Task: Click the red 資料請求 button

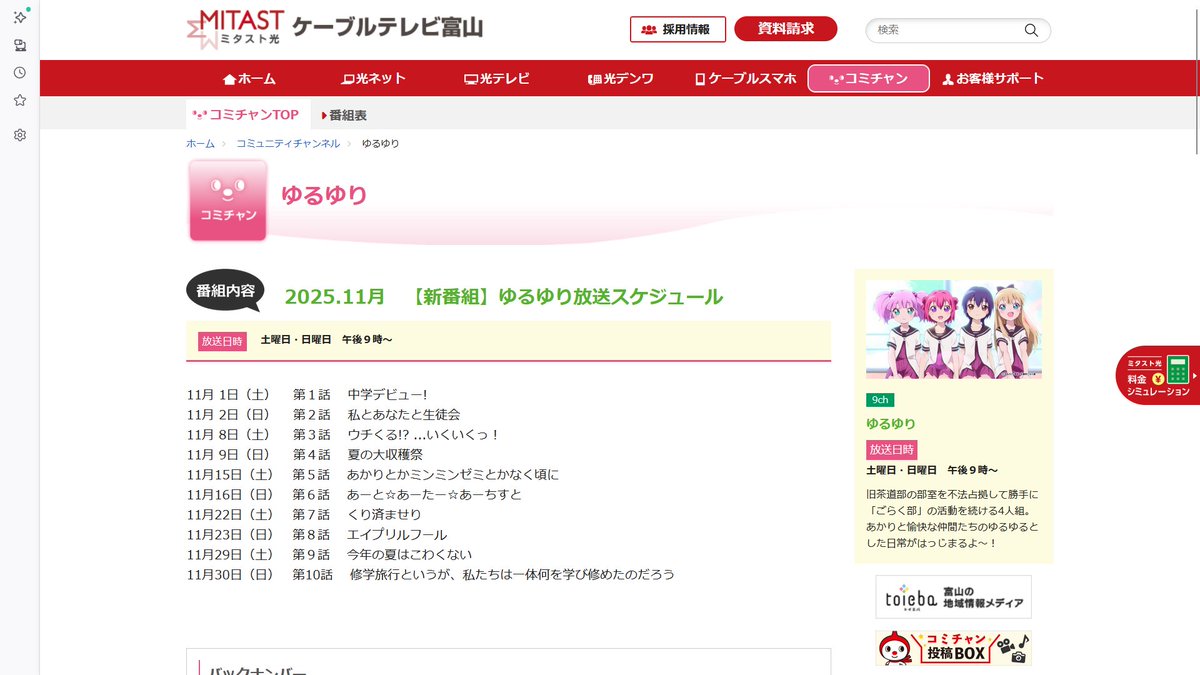Action: pos(786,29)
